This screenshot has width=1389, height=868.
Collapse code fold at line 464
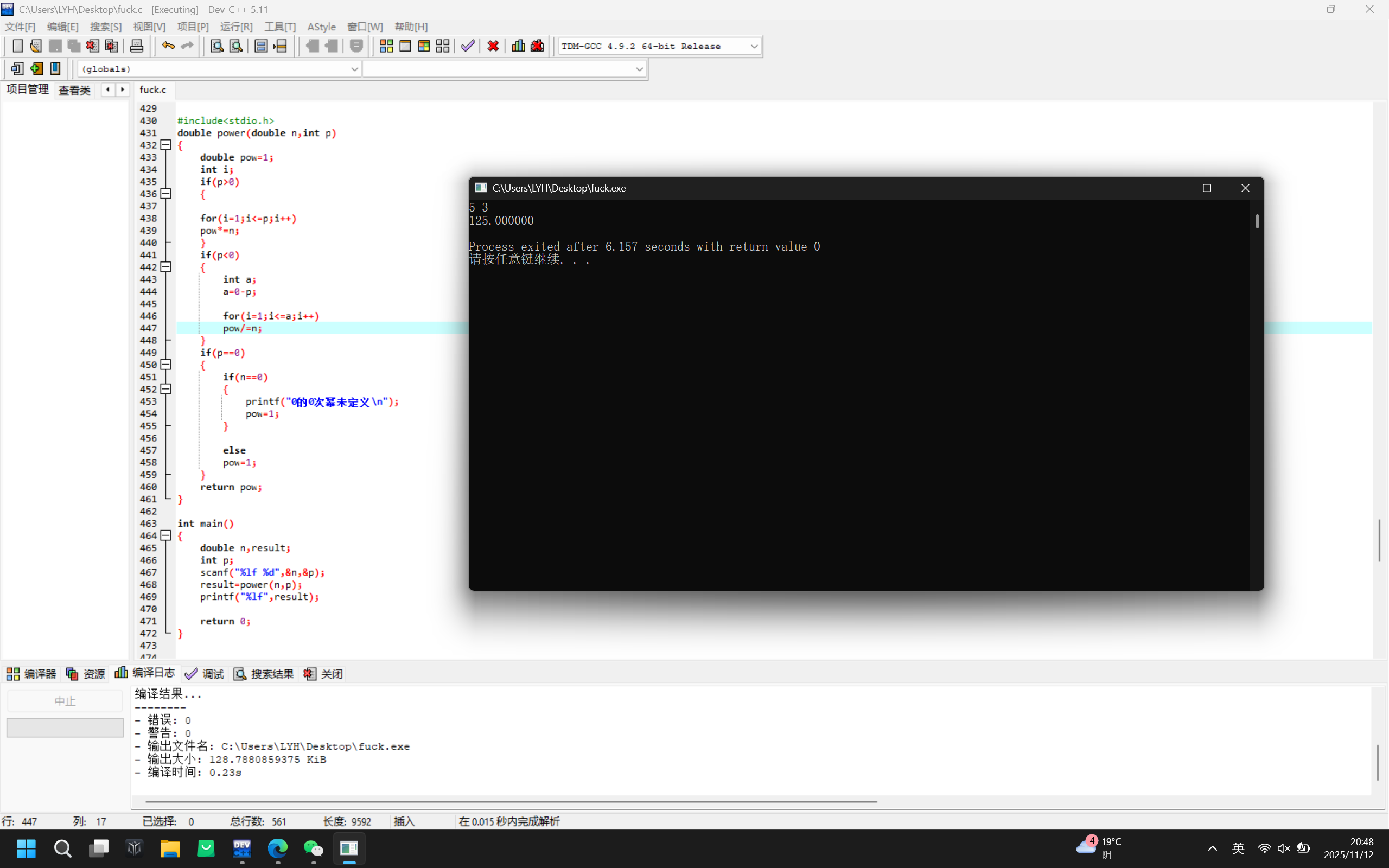click(x=166, y=535)
